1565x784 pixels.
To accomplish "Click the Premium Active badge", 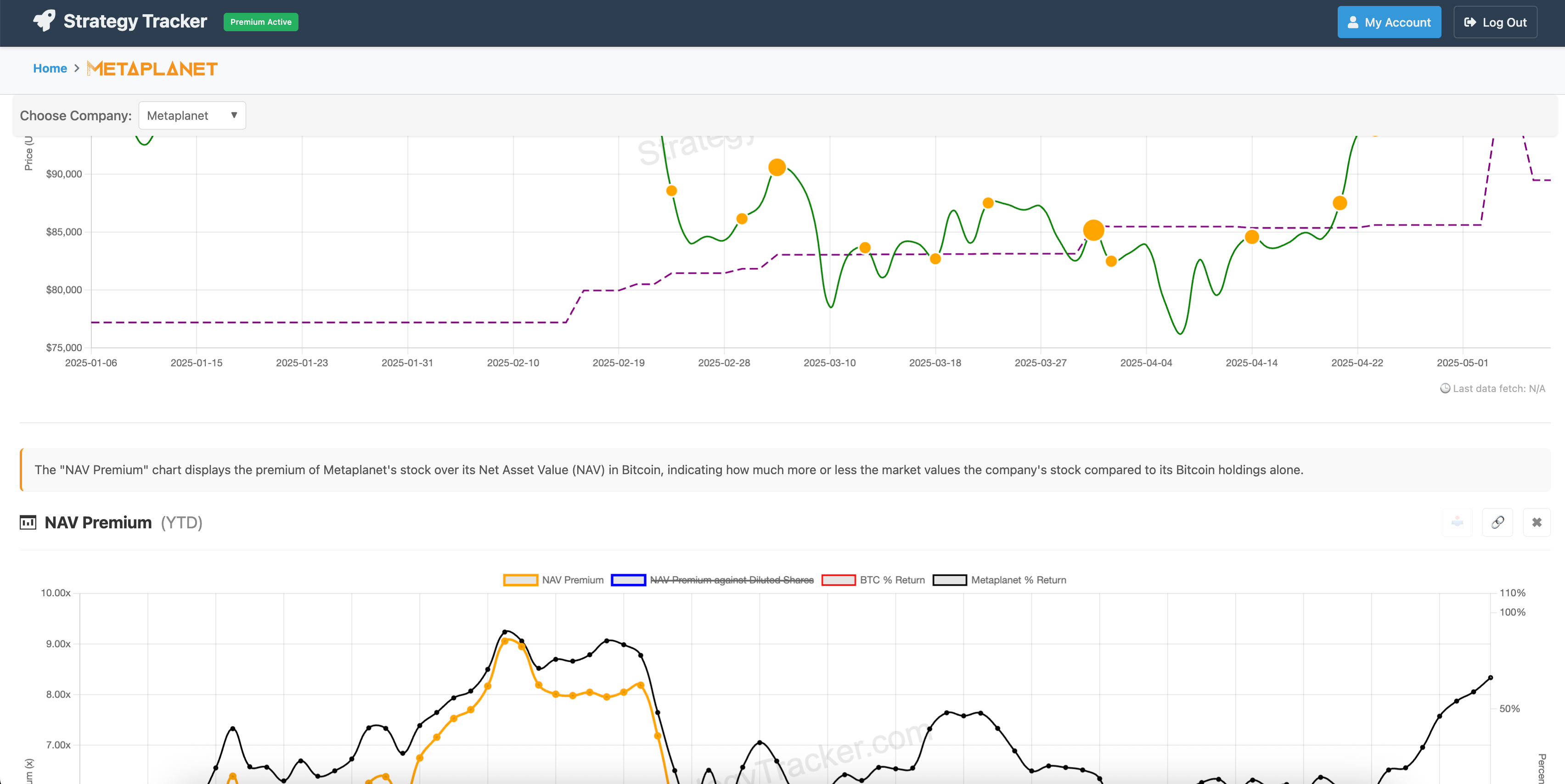I will pos(261,22).
